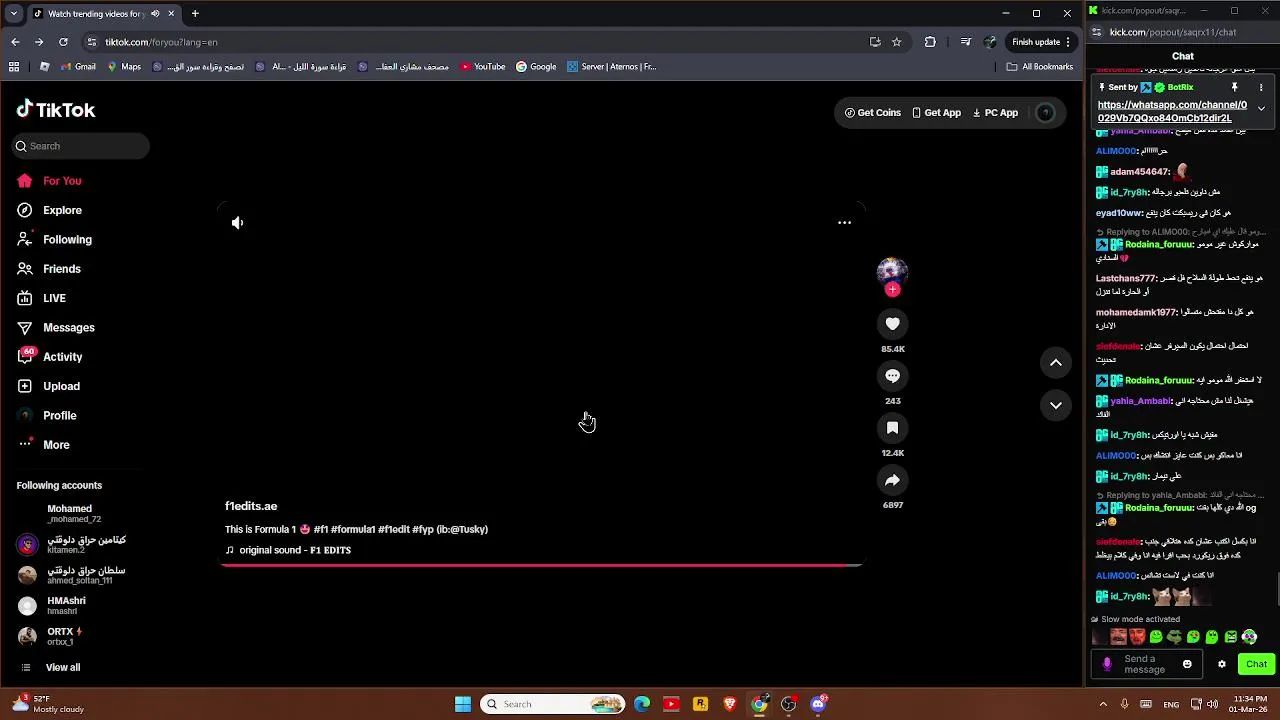Viewport: 1280px width, 720px height.
Task: Open the Chrome tab search dropdown
Action: coord(13,14)
